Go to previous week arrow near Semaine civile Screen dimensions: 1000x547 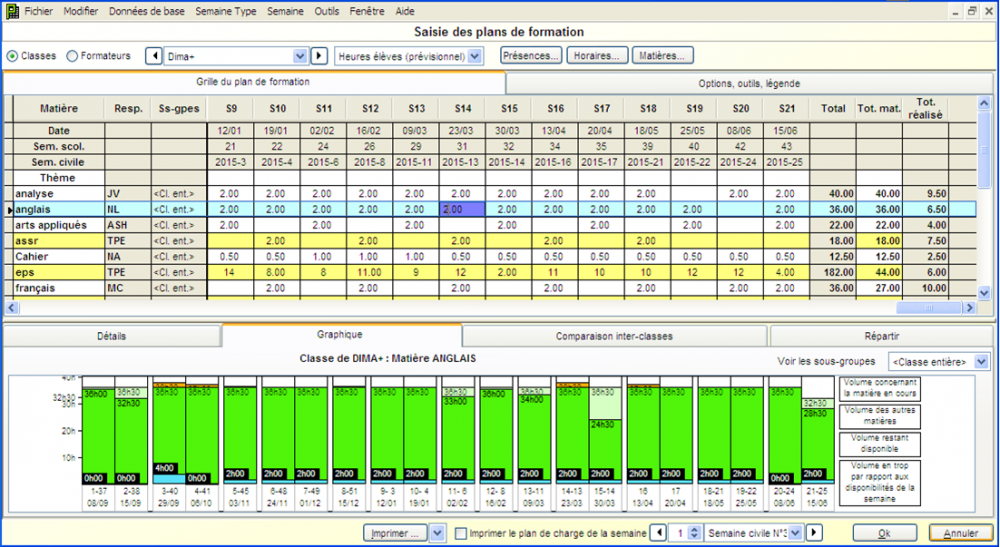pyautogui.click(x=657, y=533)
